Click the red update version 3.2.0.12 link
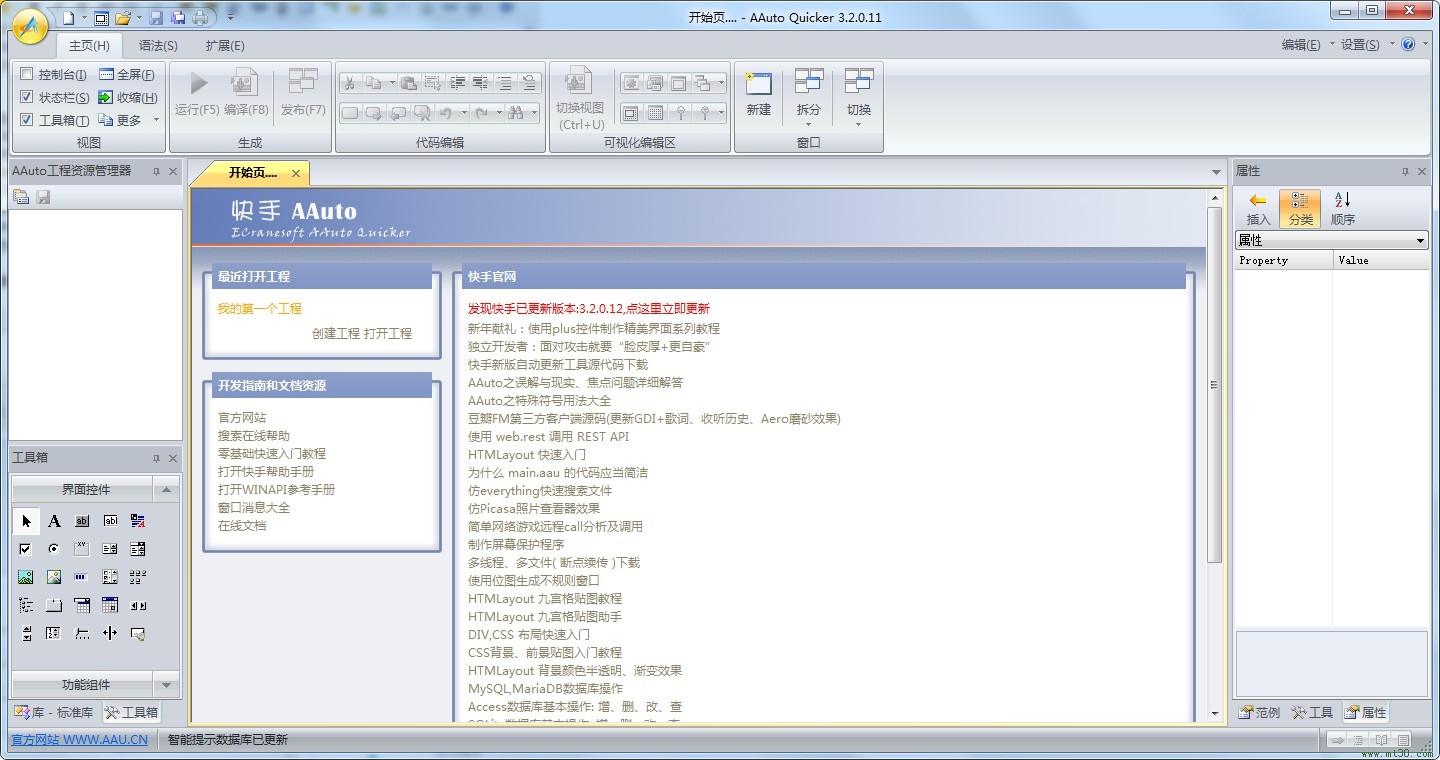The width and height of the screenshot is (1440, 760). [589, 309]
